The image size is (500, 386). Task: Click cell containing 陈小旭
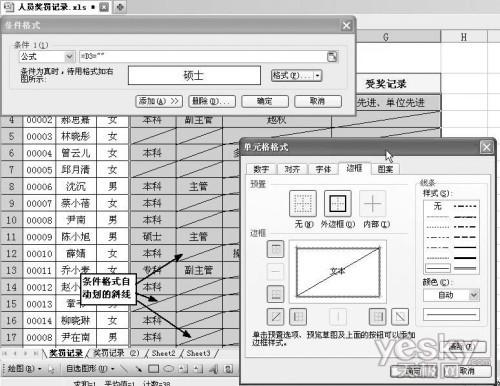[76, 237]
